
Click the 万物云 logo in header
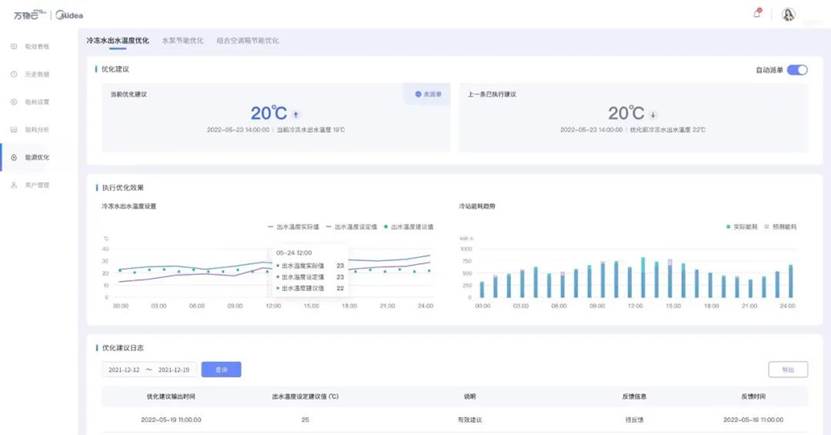[29, 15]
